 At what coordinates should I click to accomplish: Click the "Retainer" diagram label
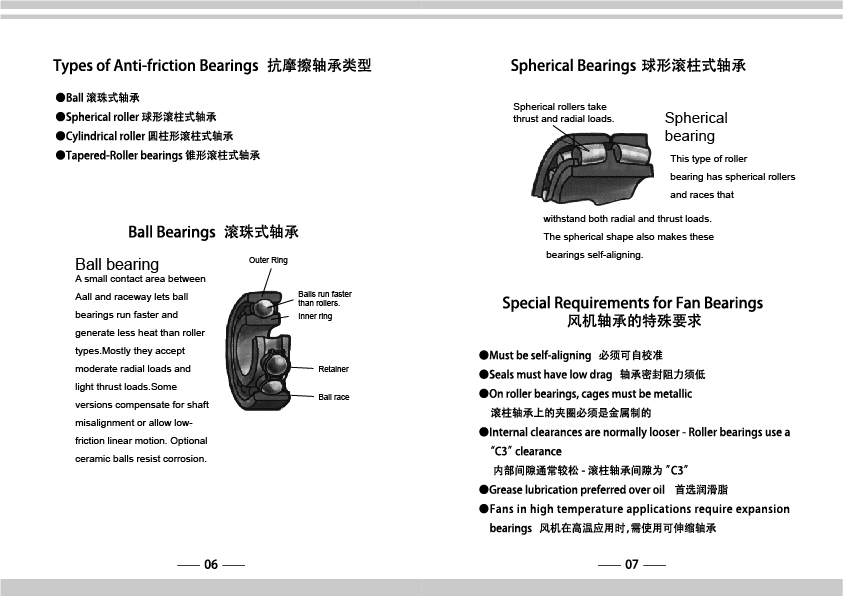coord(333,369)
